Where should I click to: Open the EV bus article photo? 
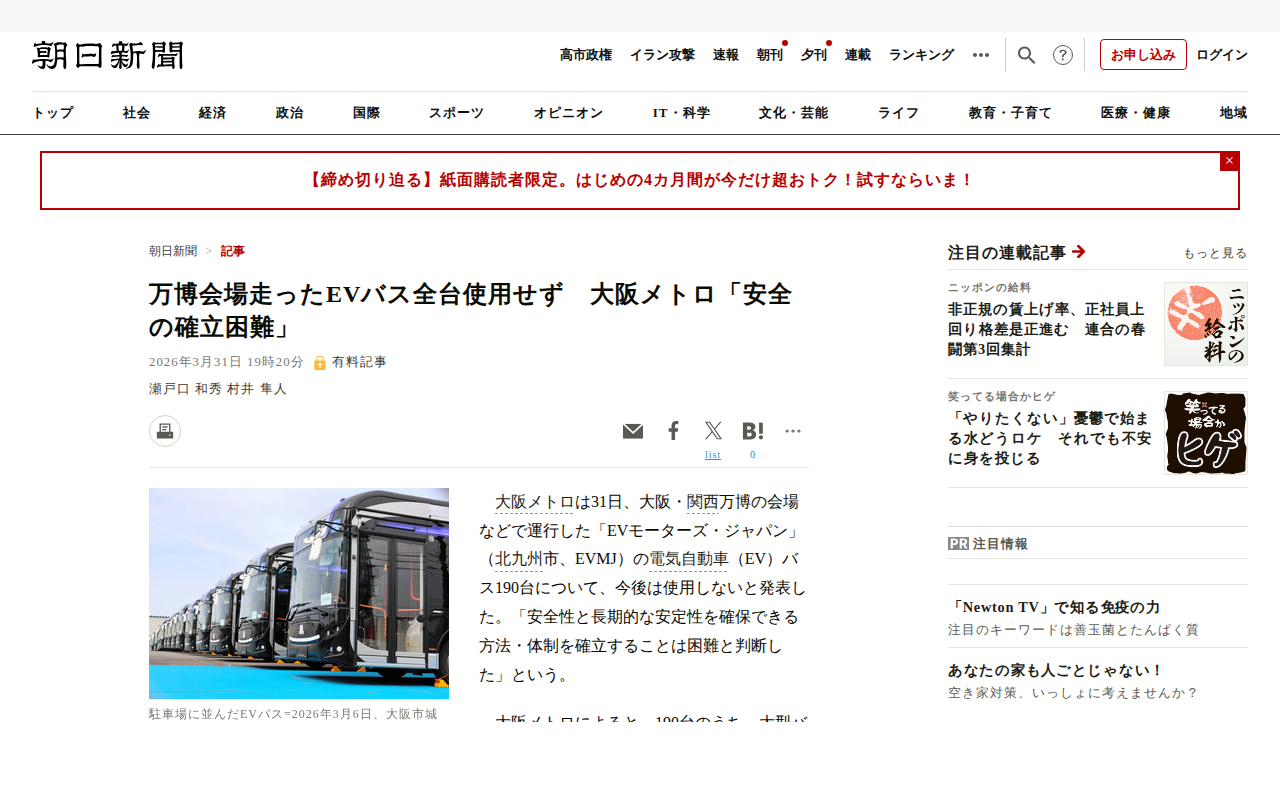299,593
